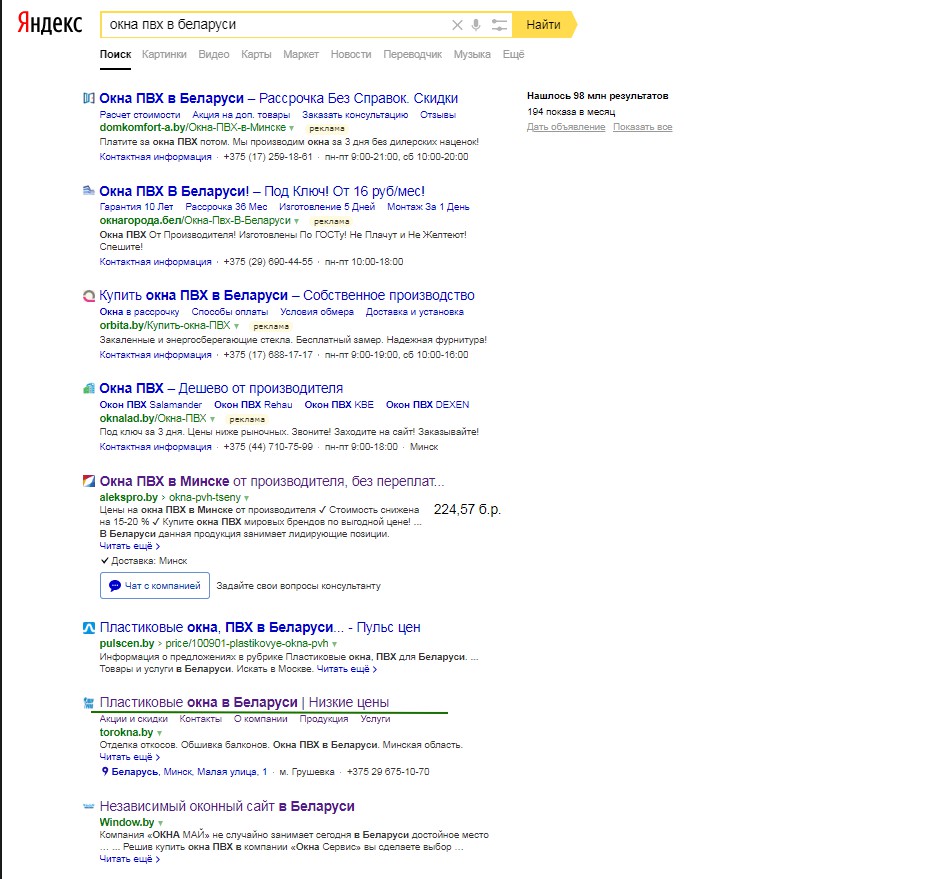
Task: Click the 224,57 б.р. price
Action: pos(467,509)
